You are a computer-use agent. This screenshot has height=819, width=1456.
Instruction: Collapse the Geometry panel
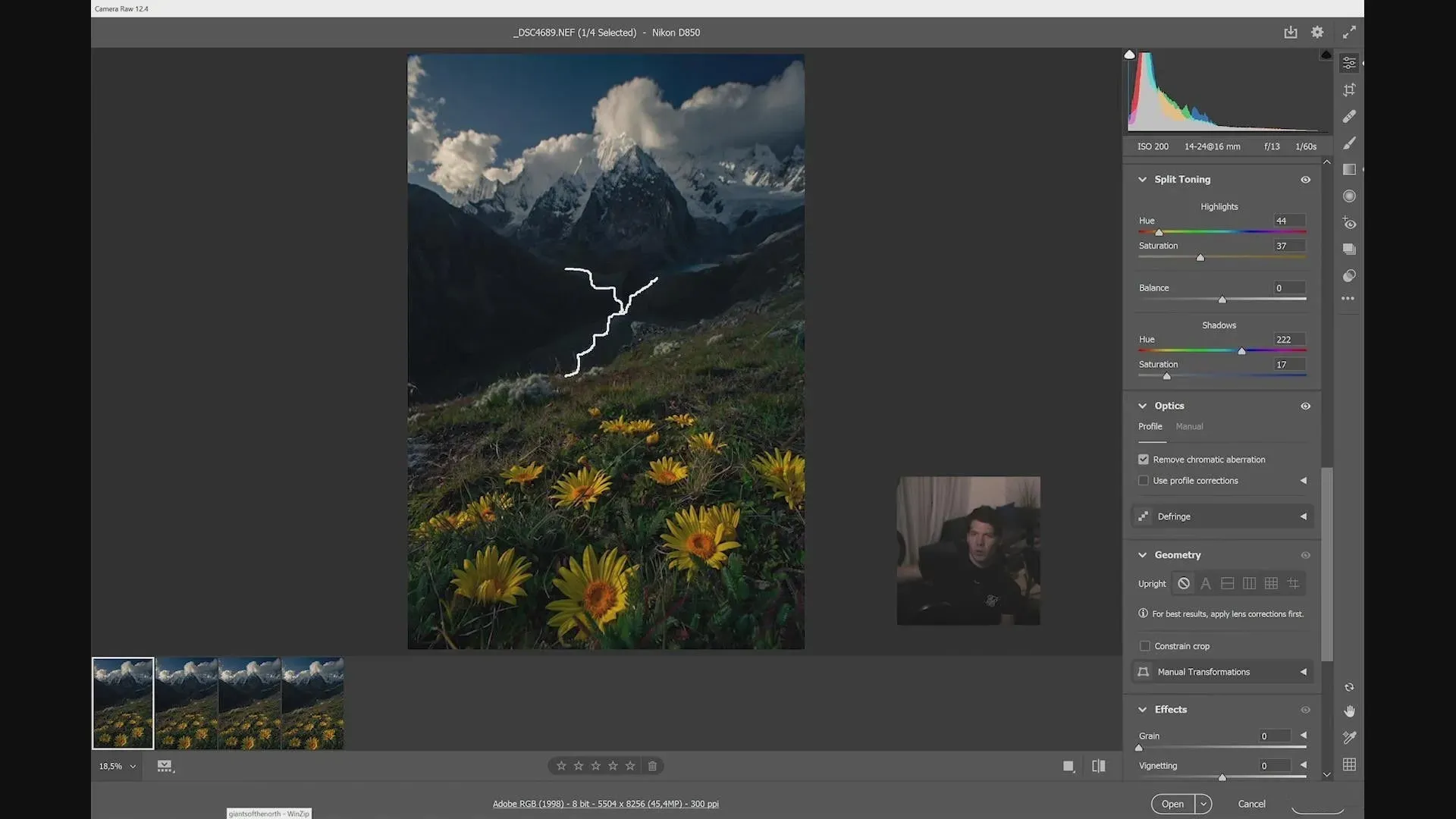(x=1143, y=555)
